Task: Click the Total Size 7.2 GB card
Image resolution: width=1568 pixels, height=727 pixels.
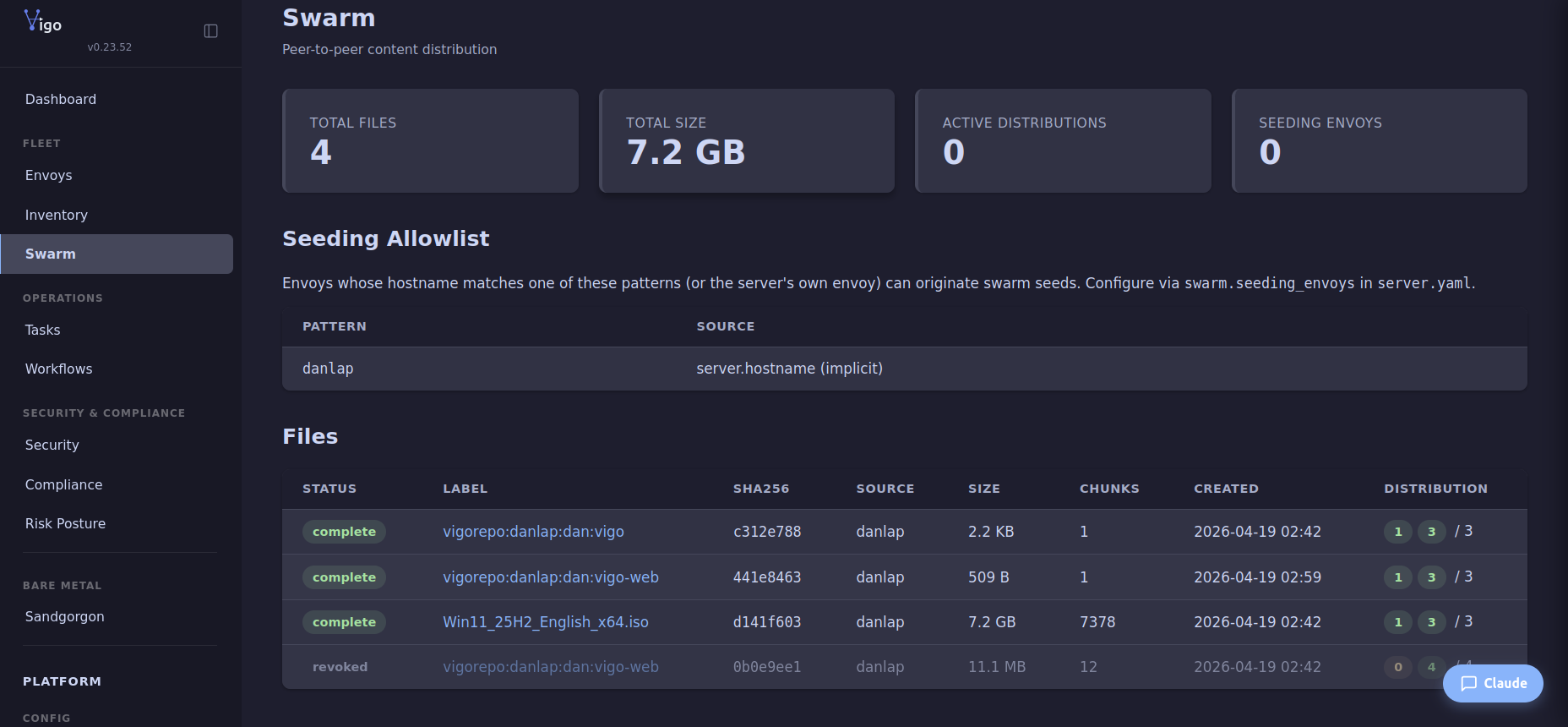Action: tap(747, 141)
